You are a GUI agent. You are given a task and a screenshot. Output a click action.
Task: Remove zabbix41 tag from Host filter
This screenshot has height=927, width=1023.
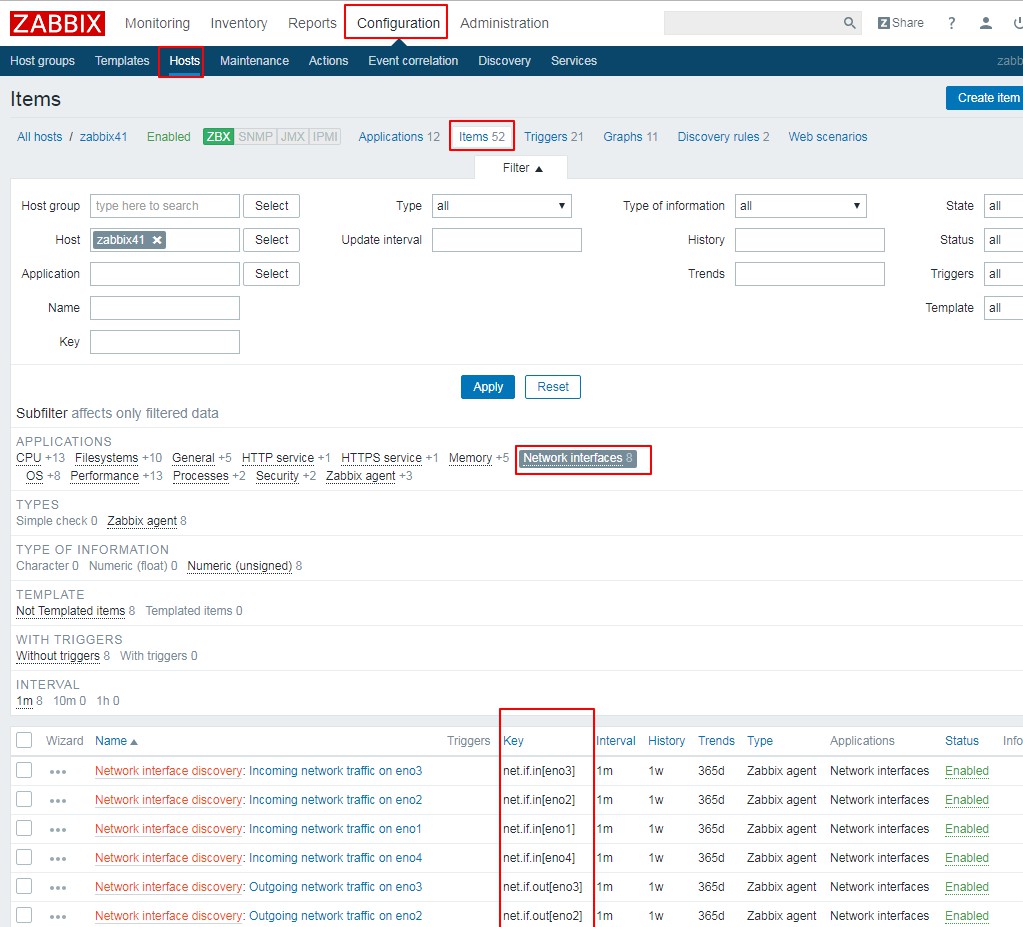pyautogui.click(x=157, y=240)
